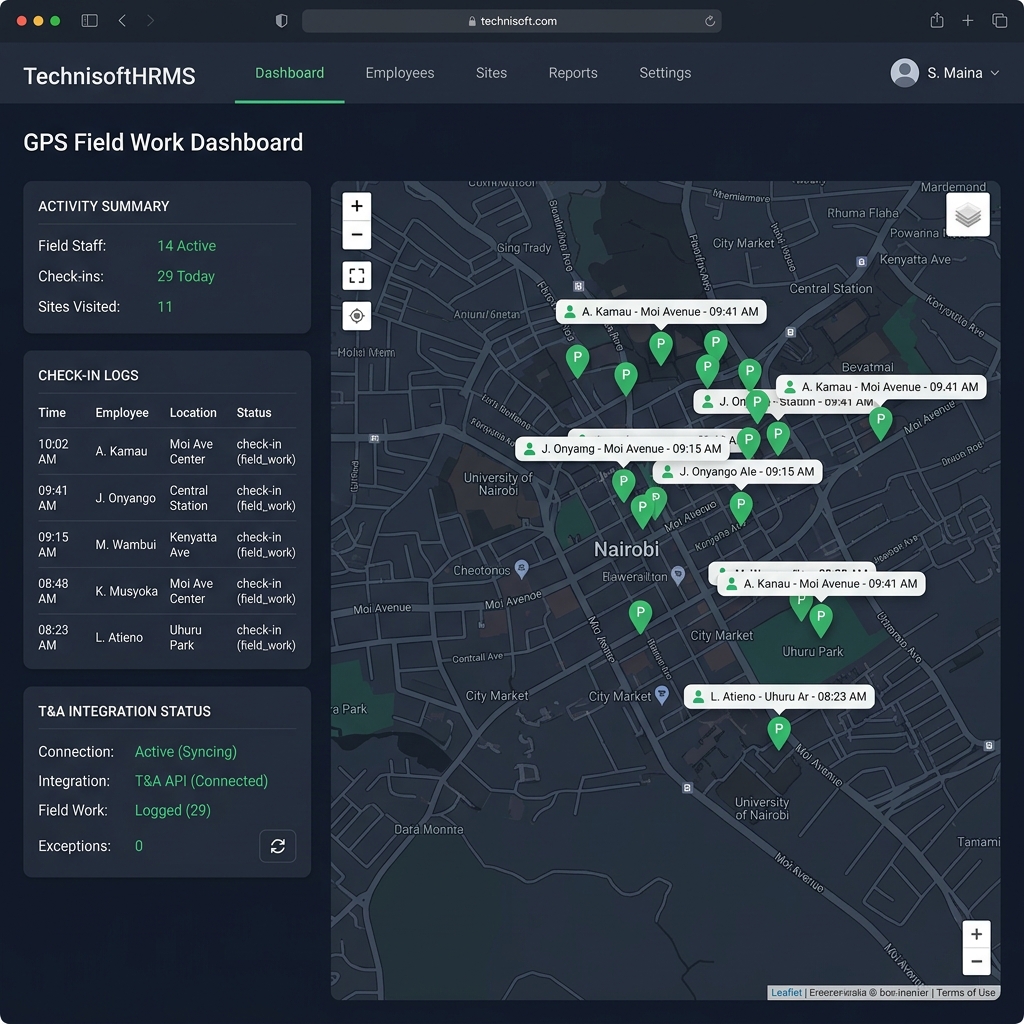Click the M. Wambui employee cell
The height and width of the screenshot is (1024, 1024).
125,545
